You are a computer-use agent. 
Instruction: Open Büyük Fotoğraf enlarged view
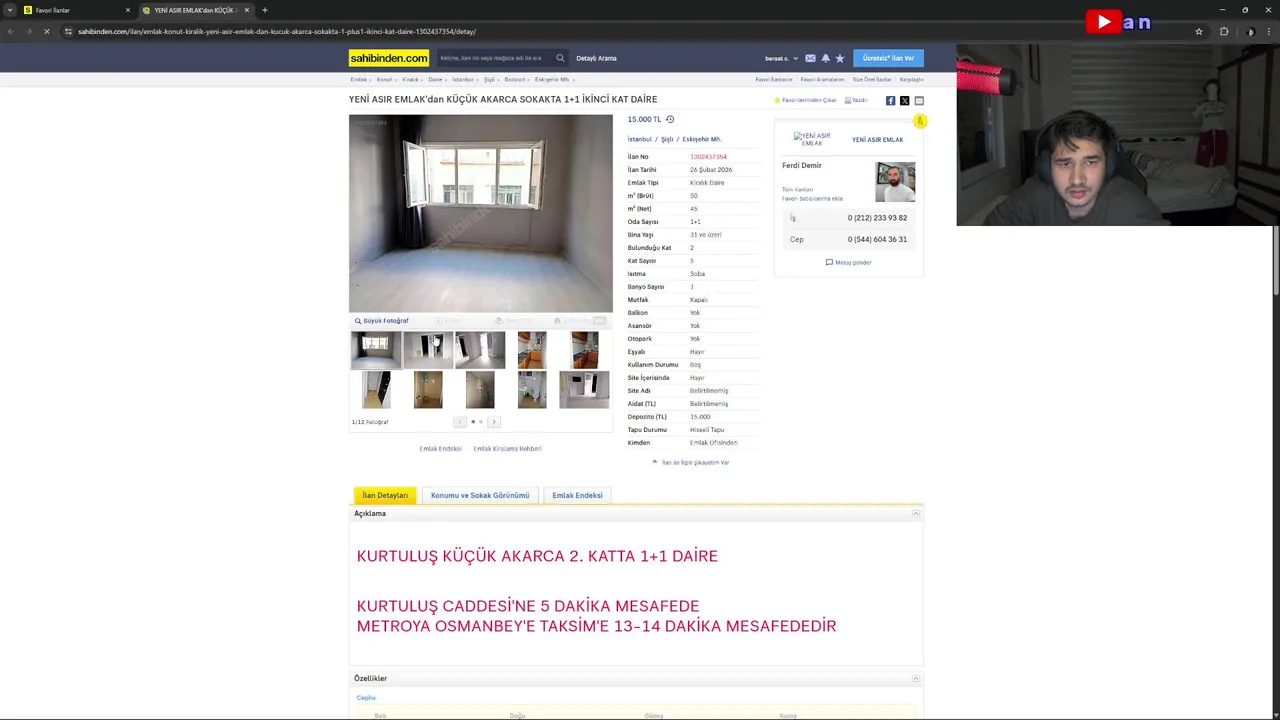(381, 321)
